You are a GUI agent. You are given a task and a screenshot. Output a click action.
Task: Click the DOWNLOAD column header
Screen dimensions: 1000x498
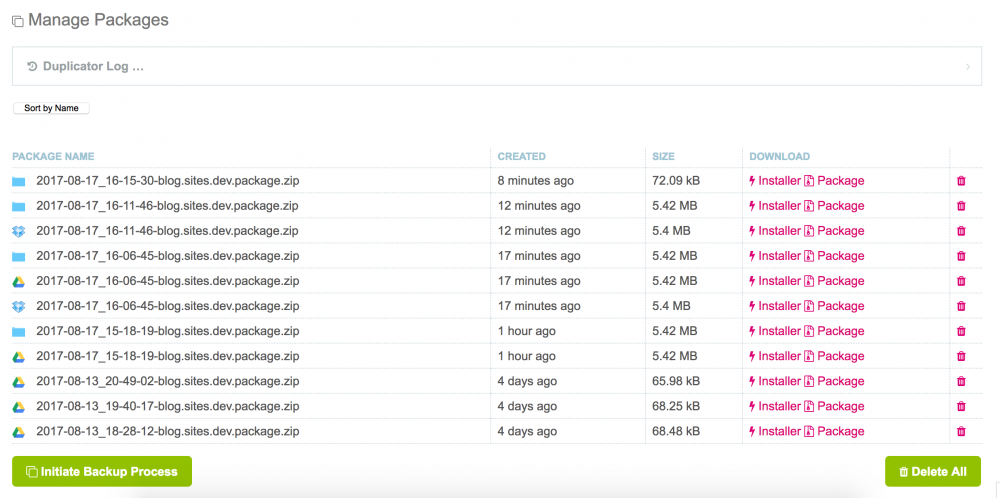[x=779, y=156]
